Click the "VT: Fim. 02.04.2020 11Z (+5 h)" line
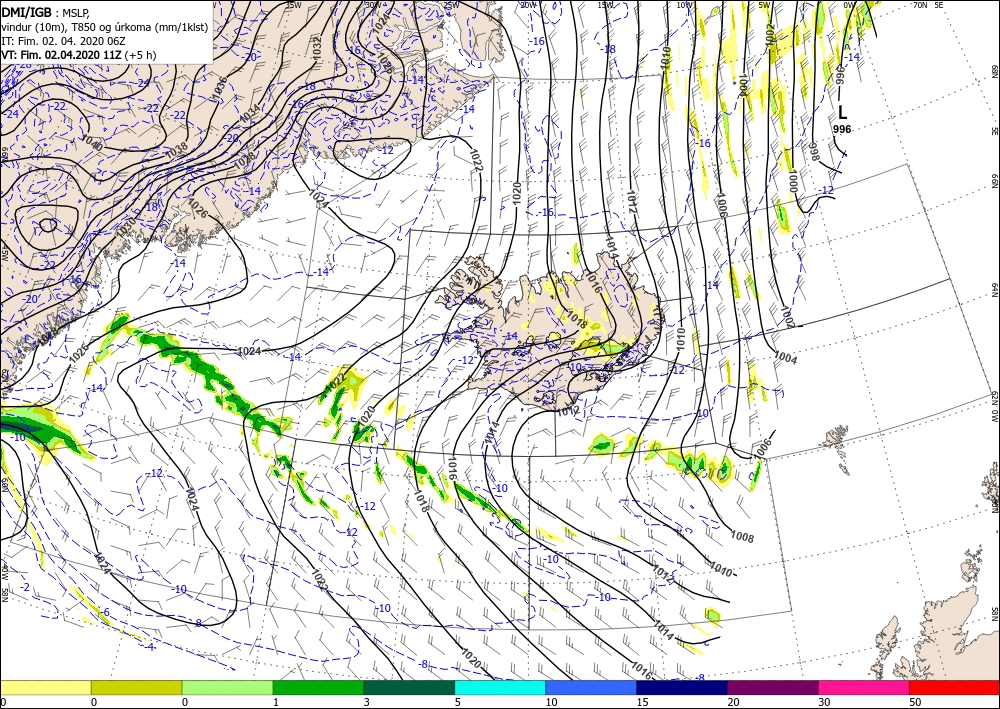The image size is (1000, 709). (78, 55)
